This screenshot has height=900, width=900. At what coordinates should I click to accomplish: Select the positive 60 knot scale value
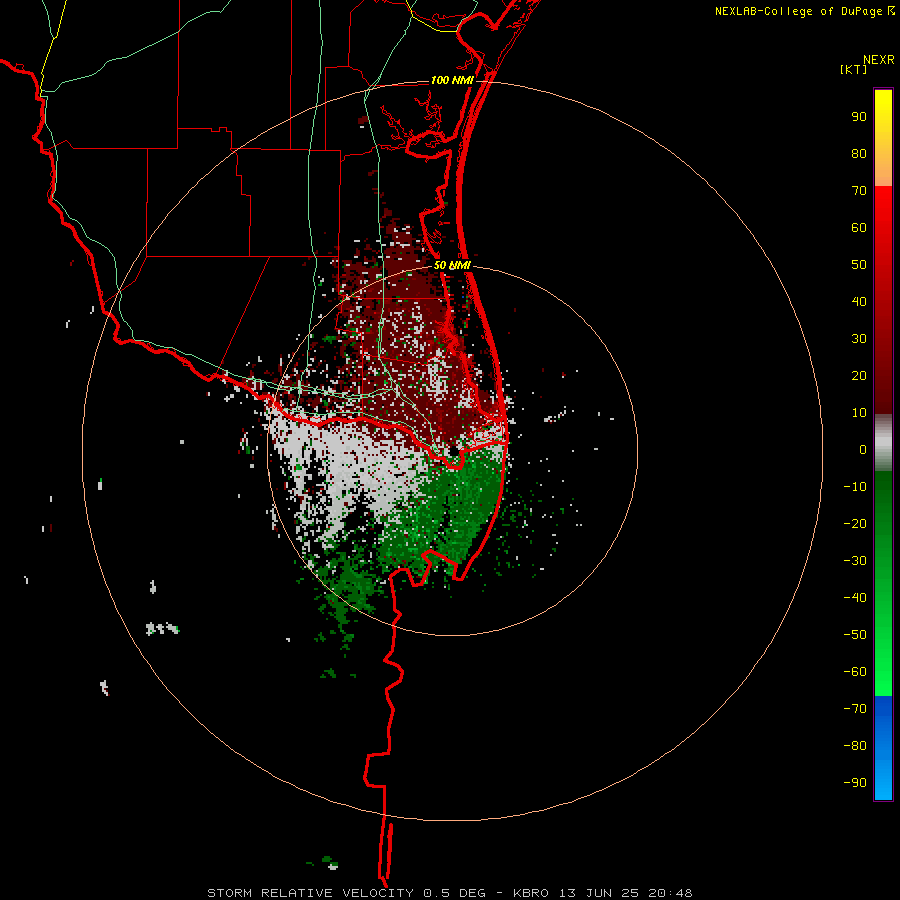pyautogui.click(x=859, y=227)
